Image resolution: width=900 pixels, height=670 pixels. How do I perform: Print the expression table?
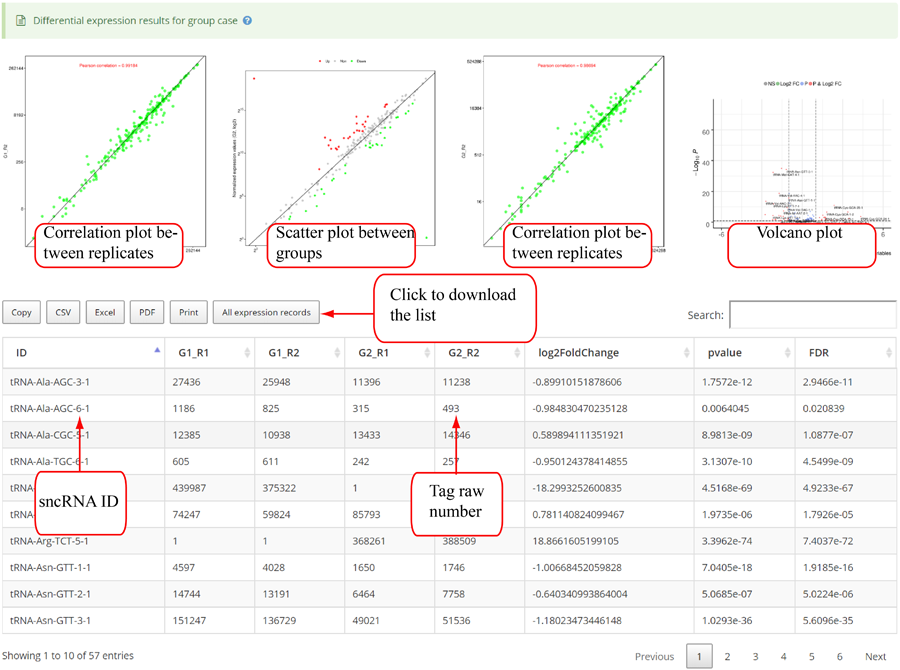(188, 312)
